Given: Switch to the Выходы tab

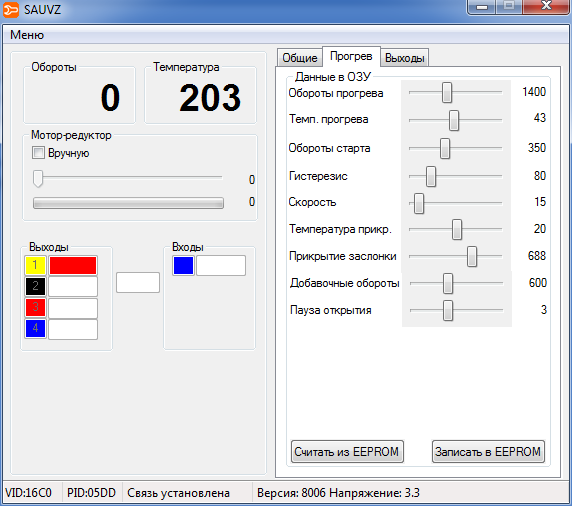Looking at the screenshot, I should coord(405,58).
